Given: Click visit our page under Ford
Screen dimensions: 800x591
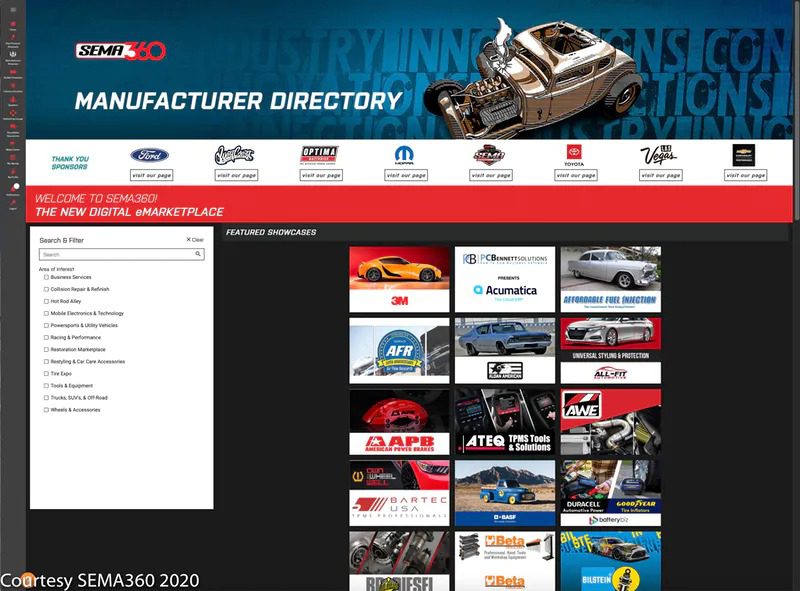Looking at the screenshot, I should [152, 175].
